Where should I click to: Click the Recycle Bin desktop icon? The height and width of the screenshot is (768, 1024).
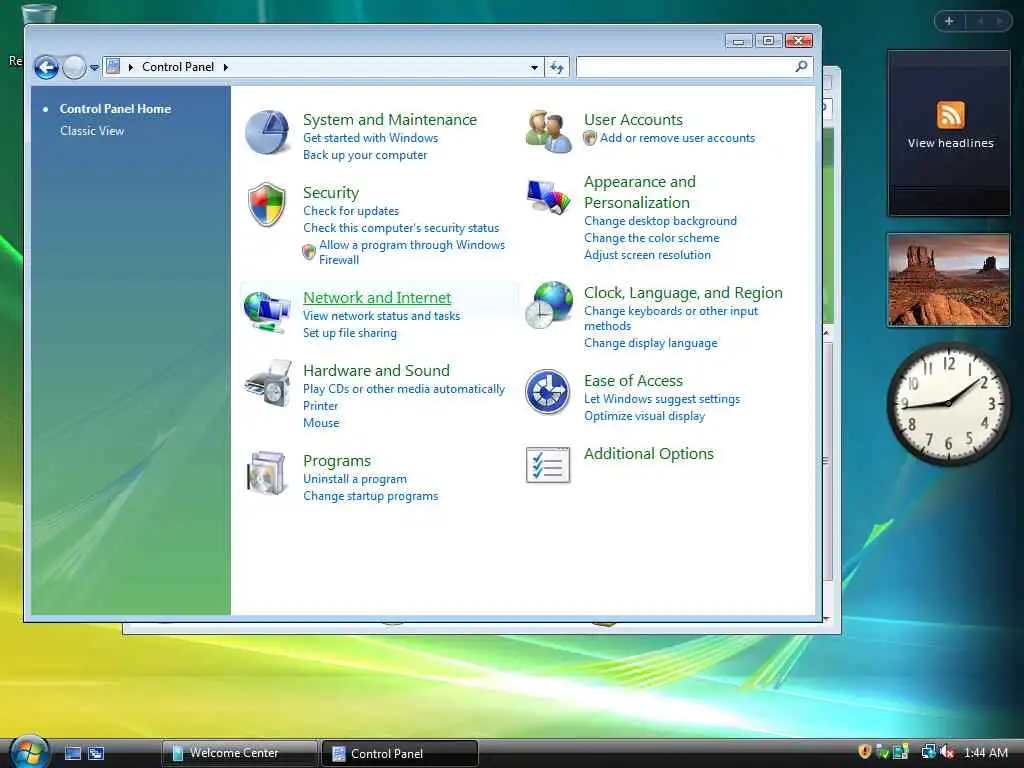coord(39,13)
